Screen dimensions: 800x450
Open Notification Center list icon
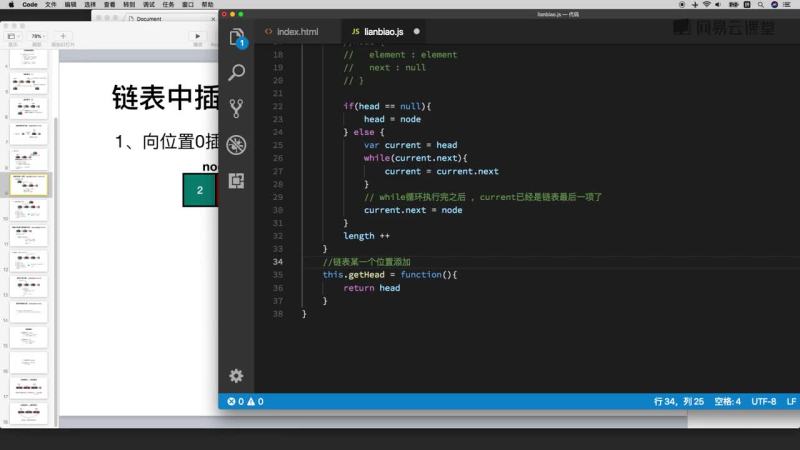tap(786, 5)
